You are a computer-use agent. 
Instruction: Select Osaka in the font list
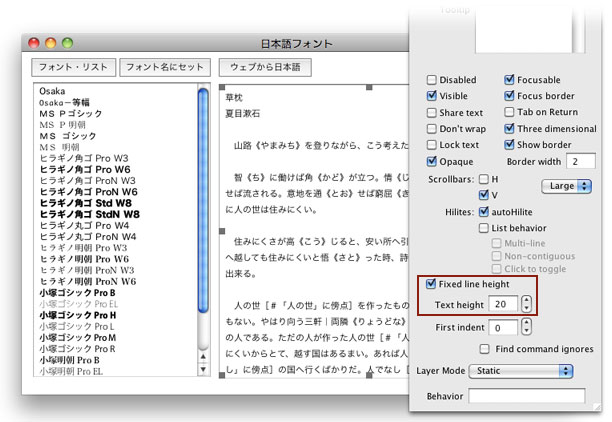click(52, 91)
